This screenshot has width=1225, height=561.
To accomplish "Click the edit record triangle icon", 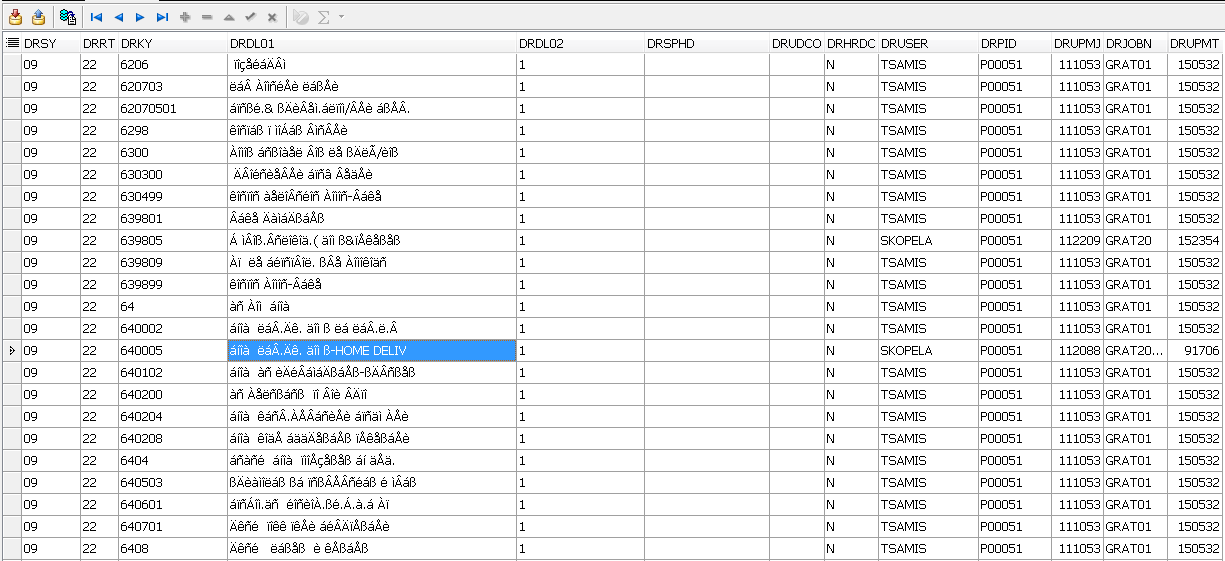I will pos(229,17).
